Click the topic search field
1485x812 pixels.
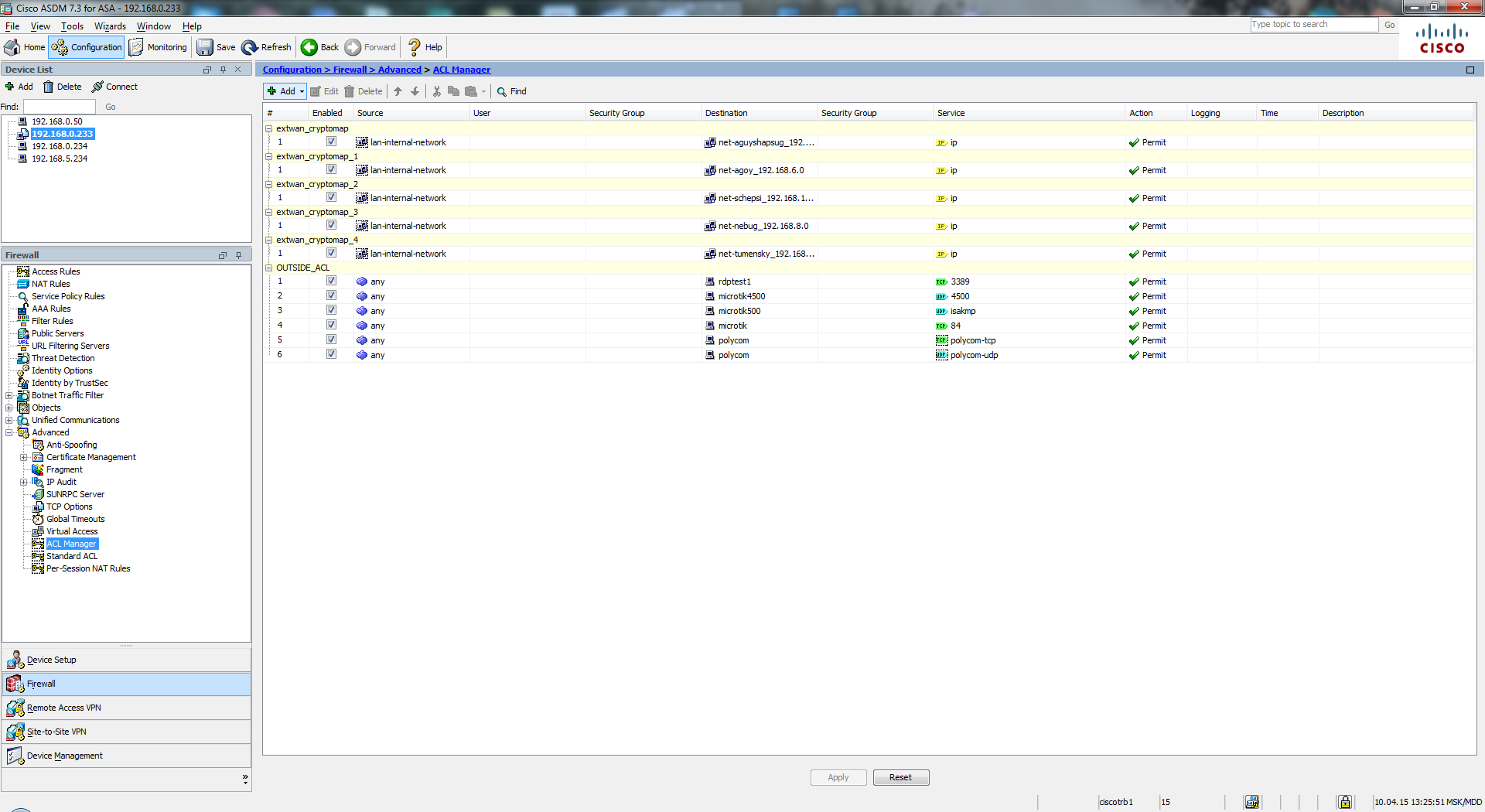coord(1314,25)
